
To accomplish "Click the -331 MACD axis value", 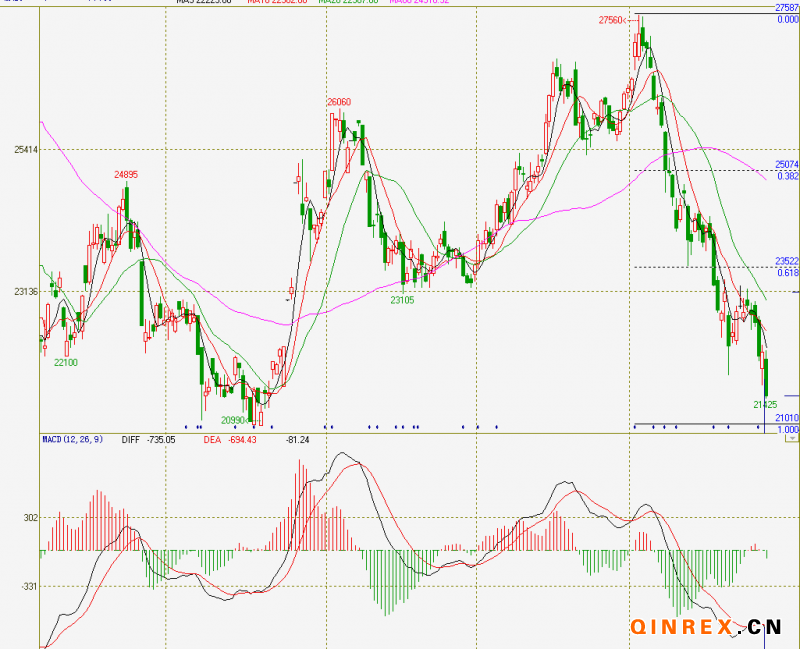I will [x=29, y=586].
